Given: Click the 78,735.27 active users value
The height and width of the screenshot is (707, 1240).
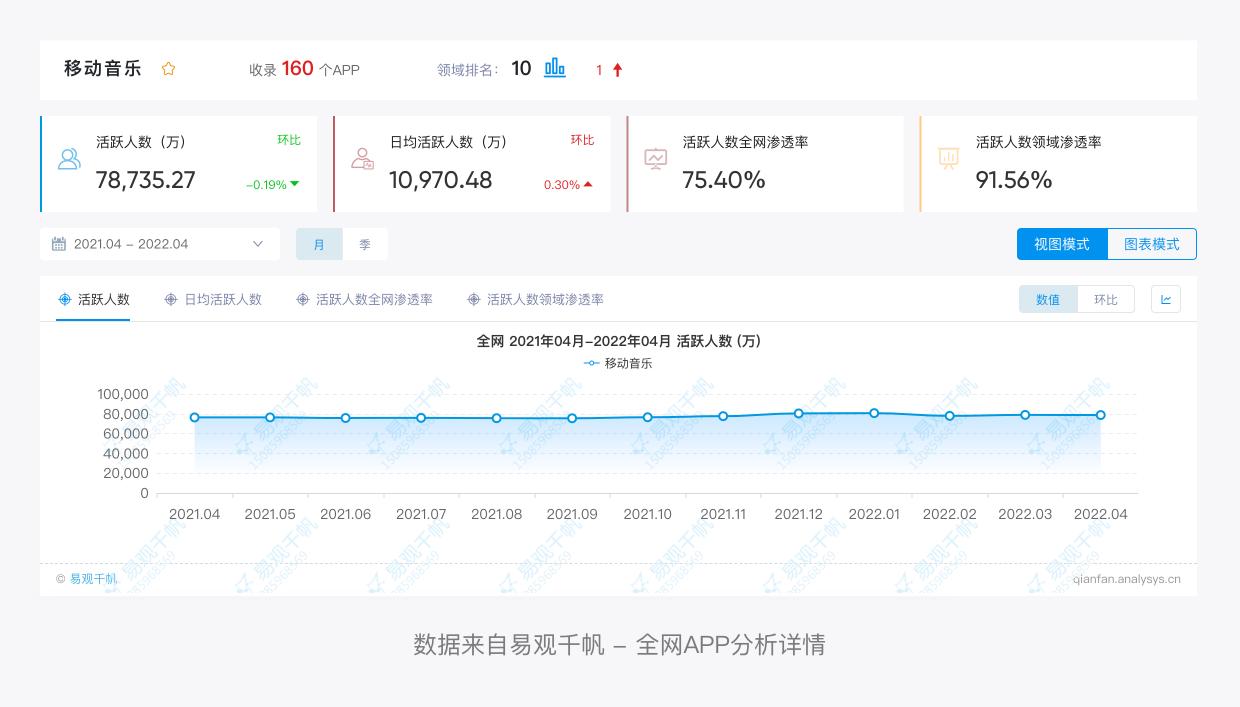Looking at the screenshot, I should coord(146,180).
